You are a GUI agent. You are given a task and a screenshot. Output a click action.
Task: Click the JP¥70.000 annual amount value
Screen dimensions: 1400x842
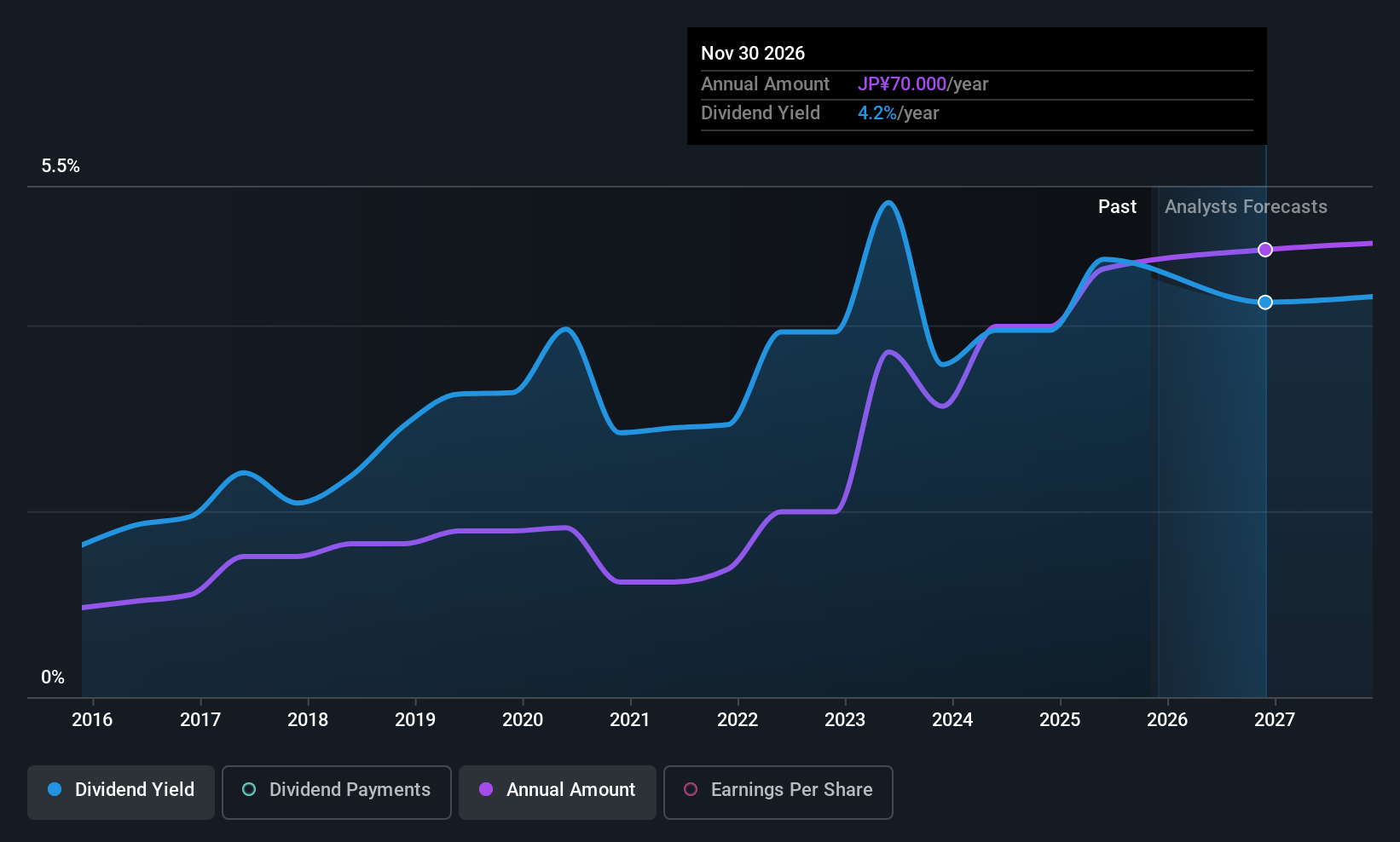coord(902,84)
